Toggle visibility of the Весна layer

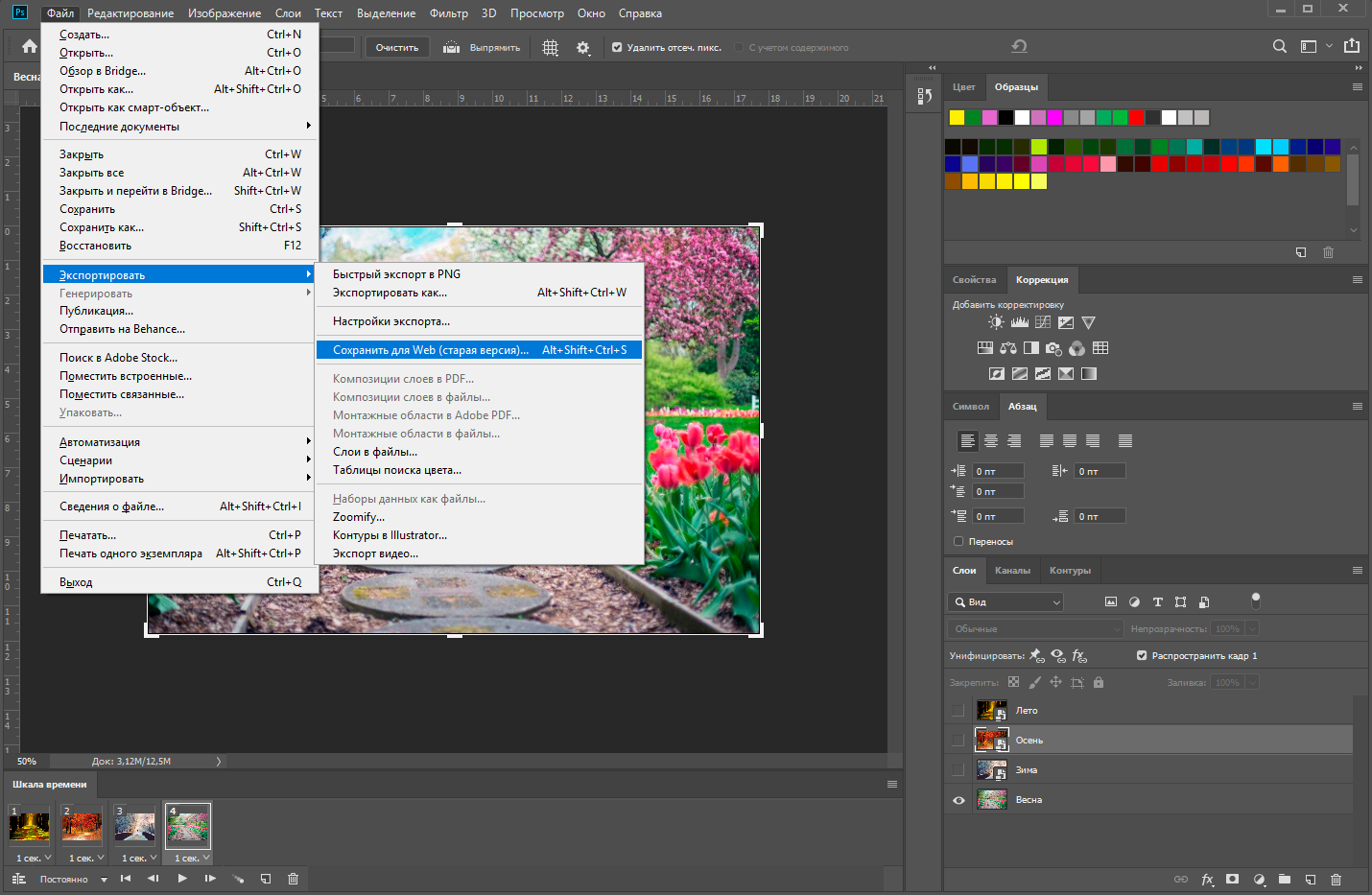coord(958,800)
